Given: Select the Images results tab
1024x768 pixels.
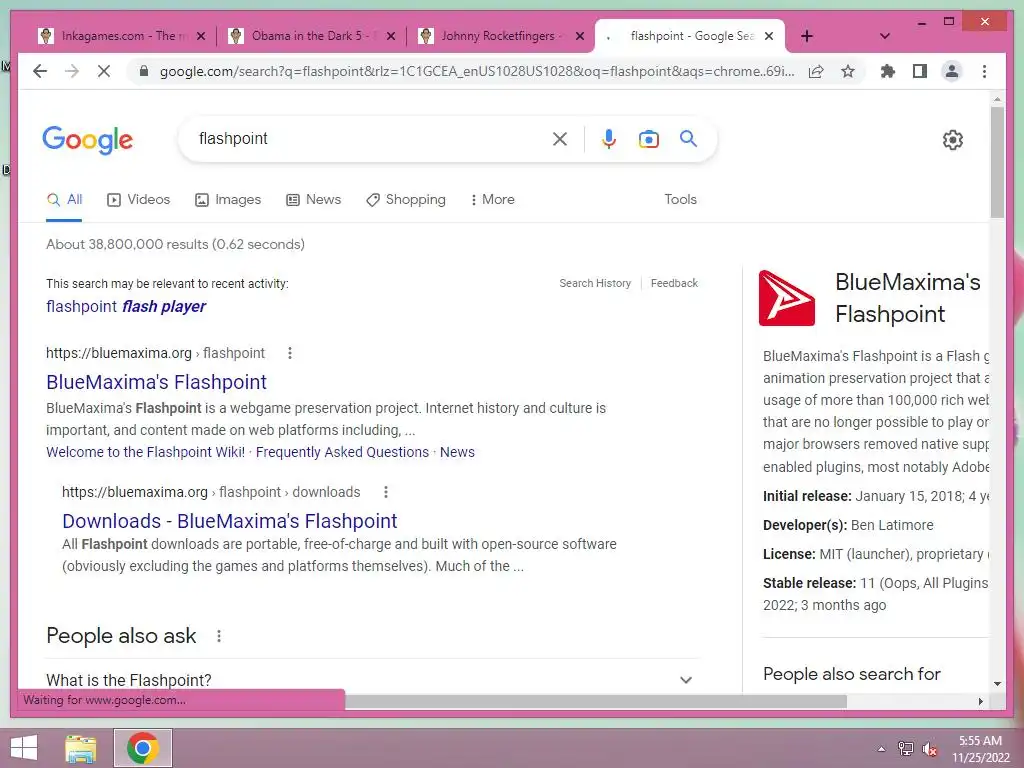Looking at the screenshot, I should [228, 199].
